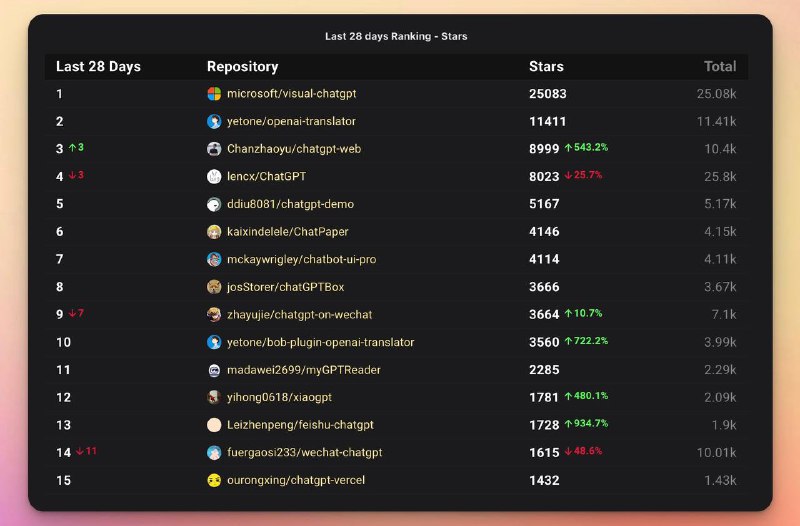The image size is (800, 526).
Task: Click avatar icon beside ddiu8081/chatgpt-demo
Action: coord(214,205)
